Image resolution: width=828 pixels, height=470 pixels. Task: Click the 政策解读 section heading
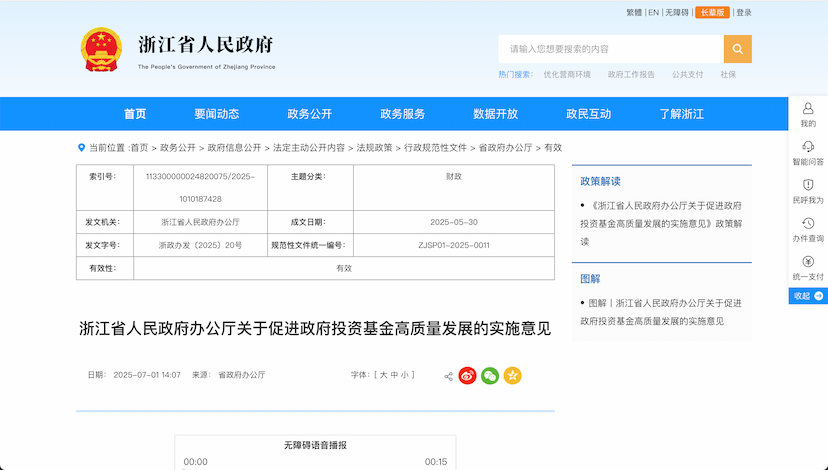coord(600,181)
